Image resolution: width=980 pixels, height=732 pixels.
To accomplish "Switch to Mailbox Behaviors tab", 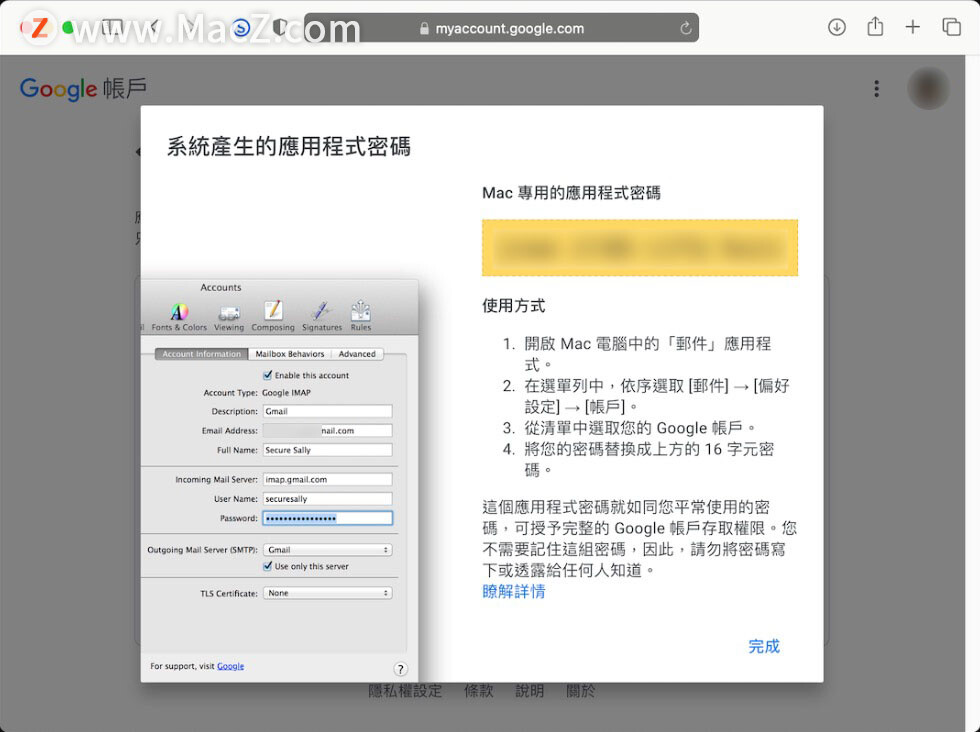I will 289,354.
